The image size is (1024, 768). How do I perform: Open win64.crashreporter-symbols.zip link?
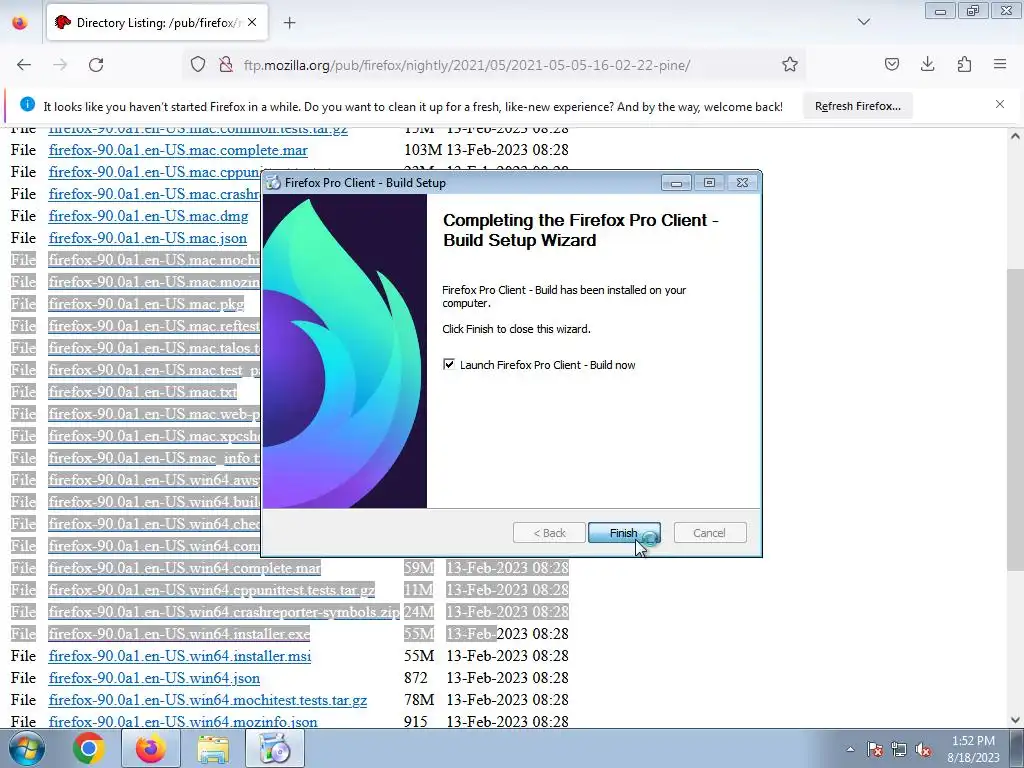coord(224,612)
